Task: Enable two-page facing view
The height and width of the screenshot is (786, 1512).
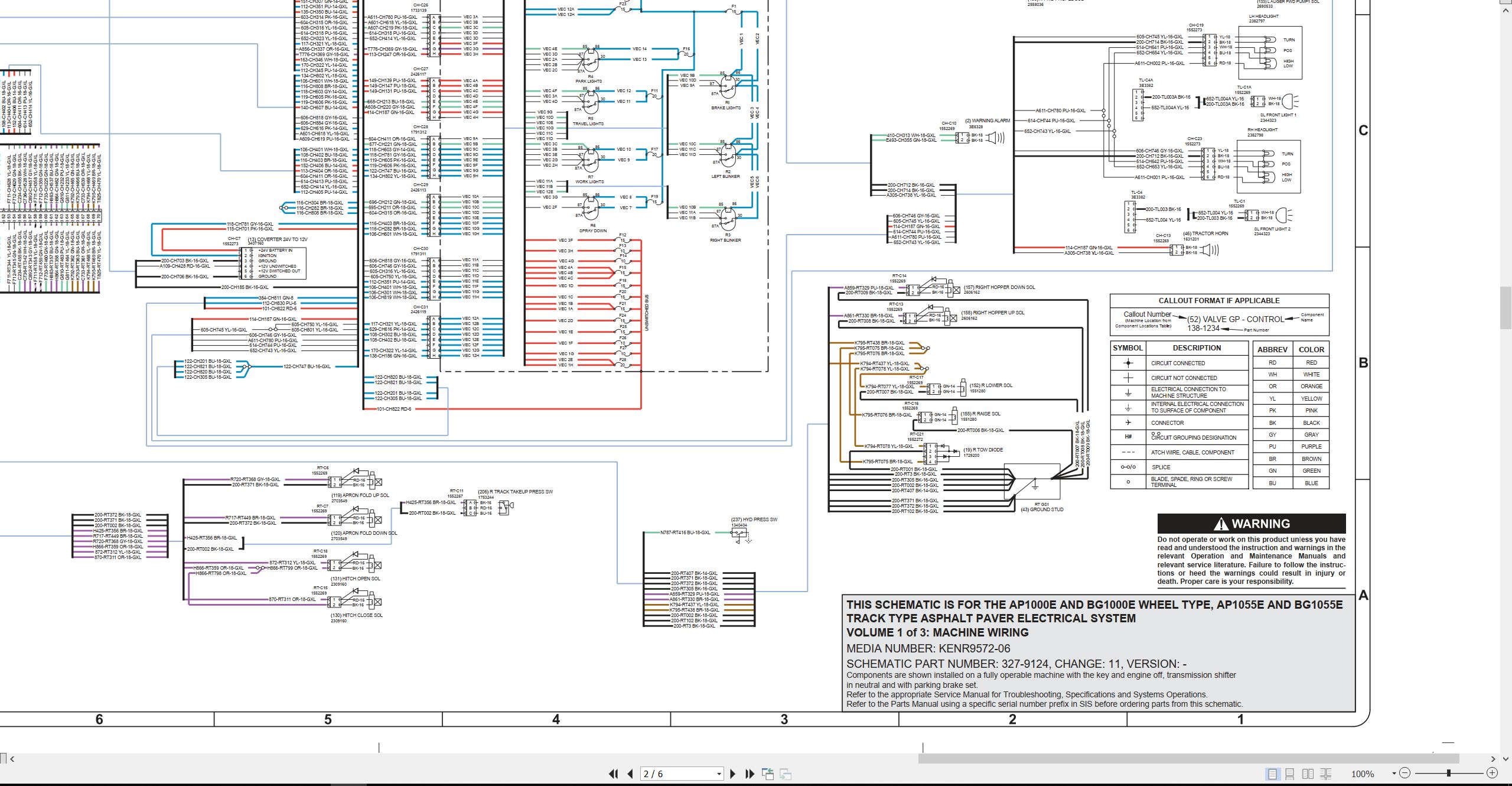Action: pyautogui.click(x=1308, y=774)
